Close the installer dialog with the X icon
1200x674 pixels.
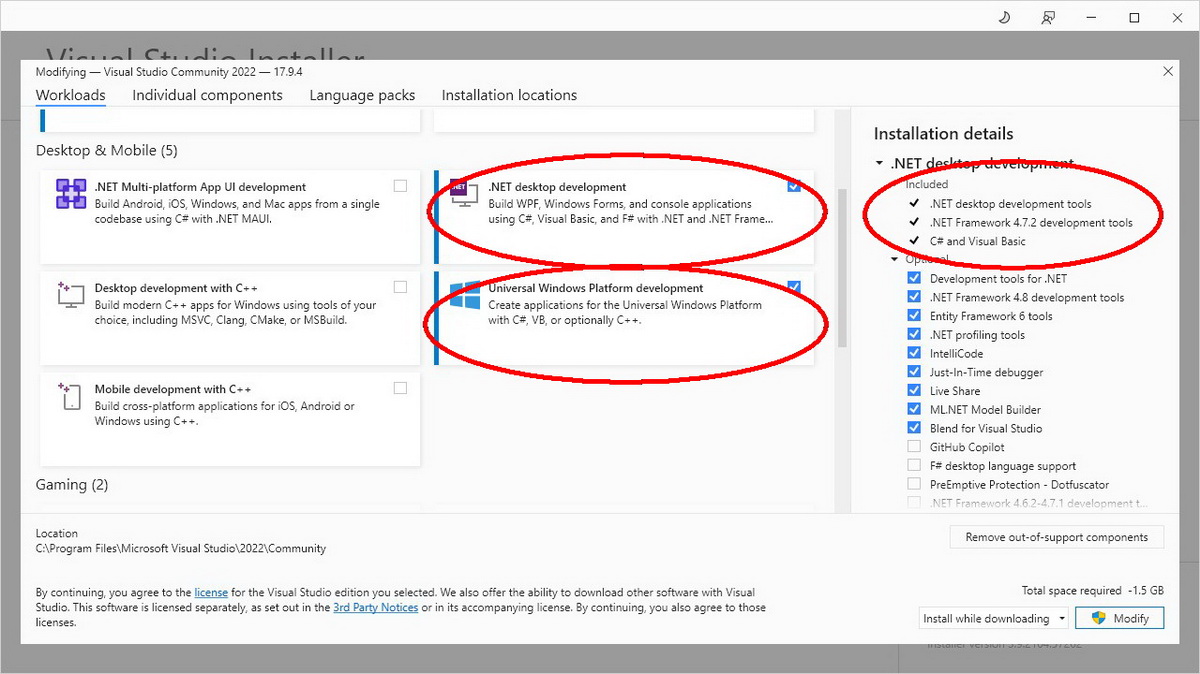point(1167,71)
